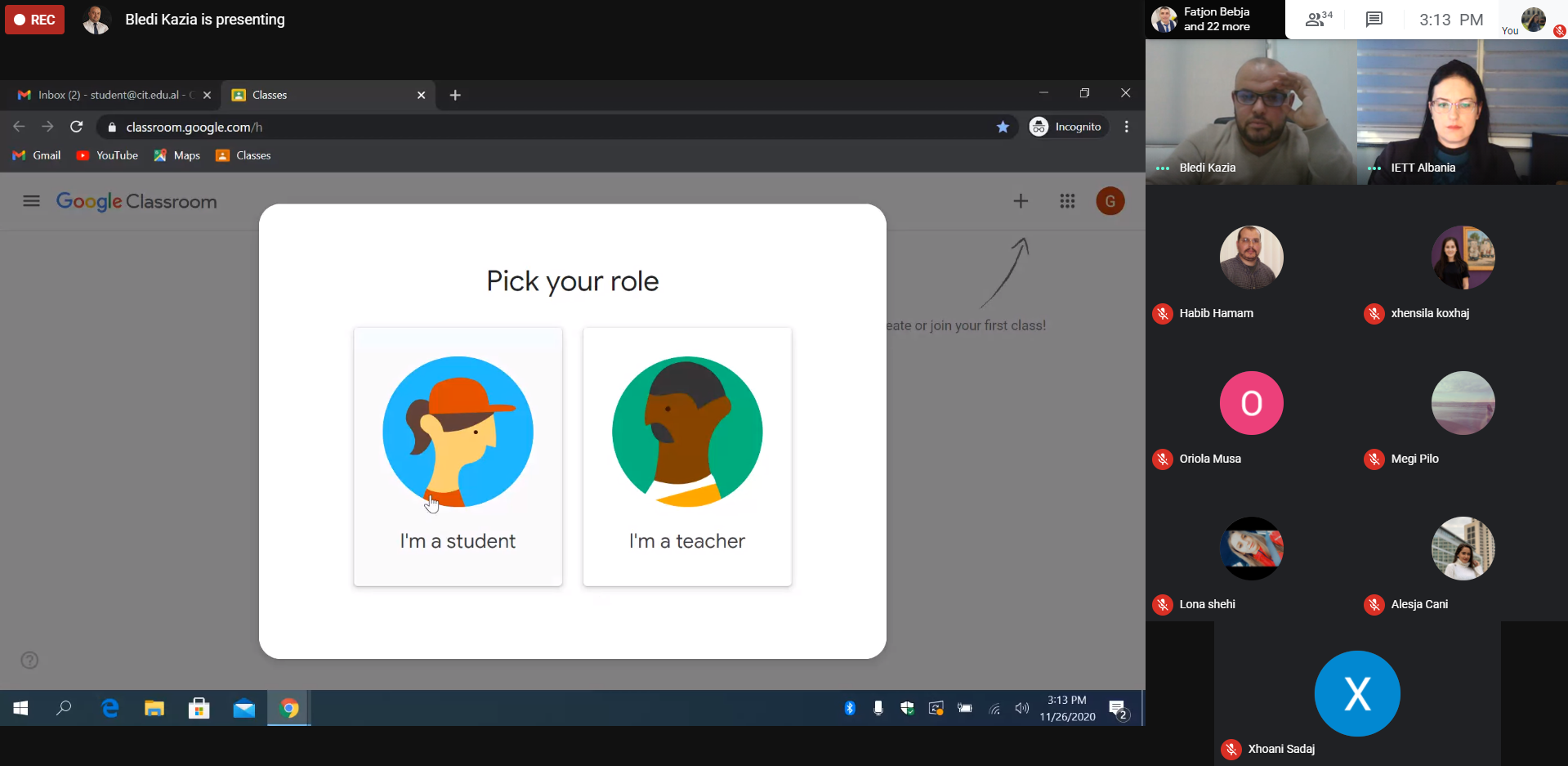This screenshot has width=1568, height=766.
Task: Click the plus icon to create or join class
Action: (1021, 201)
